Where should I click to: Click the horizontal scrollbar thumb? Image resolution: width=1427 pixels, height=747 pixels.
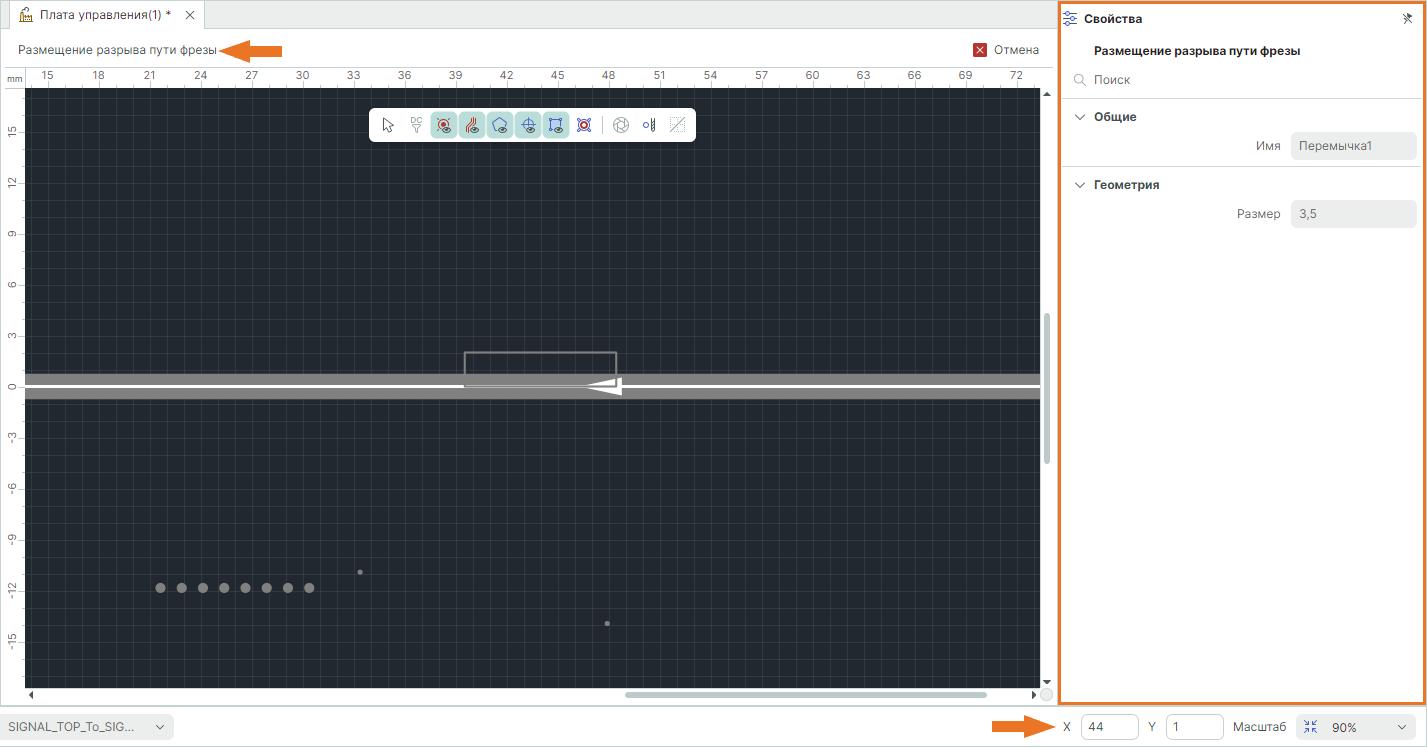(805, 694)
